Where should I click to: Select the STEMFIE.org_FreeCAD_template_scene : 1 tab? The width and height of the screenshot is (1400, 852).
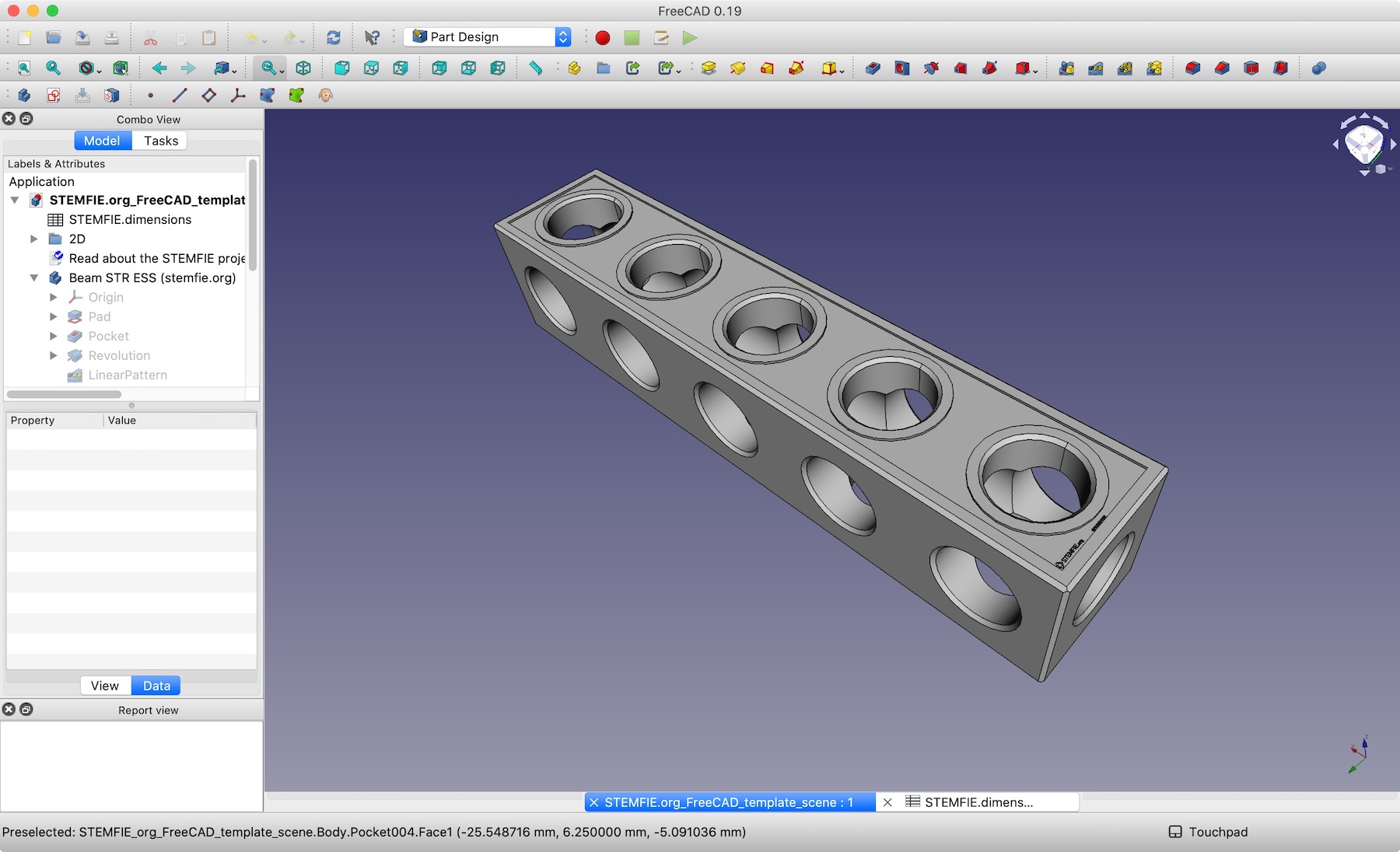(x=729, y=802)
